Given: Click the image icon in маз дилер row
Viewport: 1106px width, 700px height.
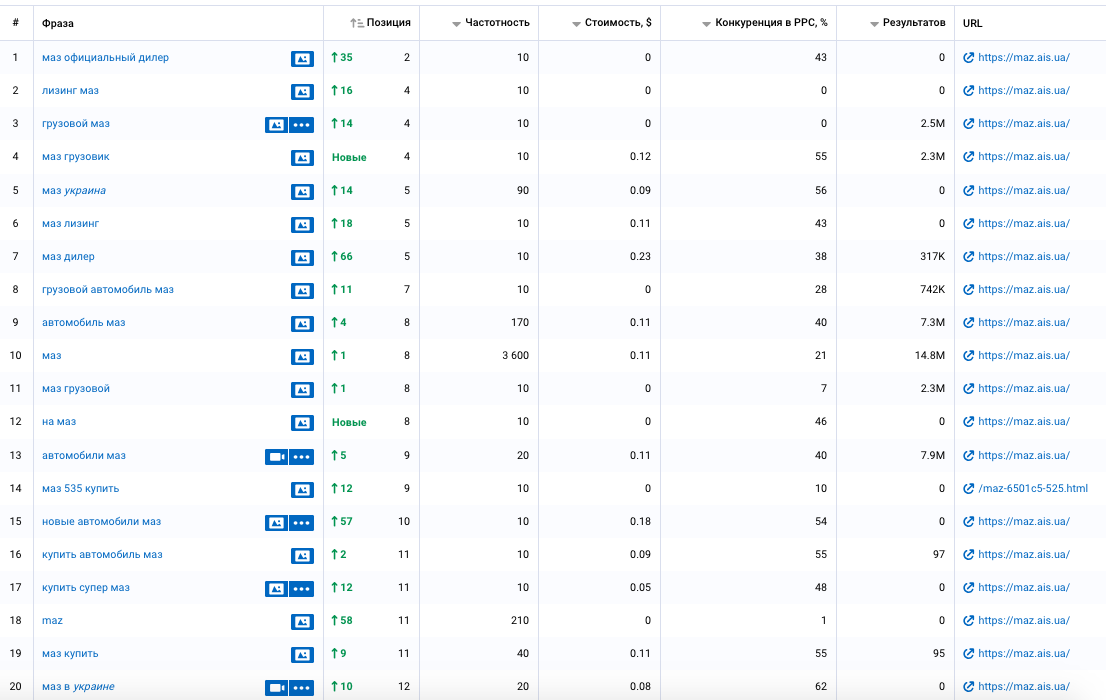Looking at the screenshot, I should [x=302, y=258].
